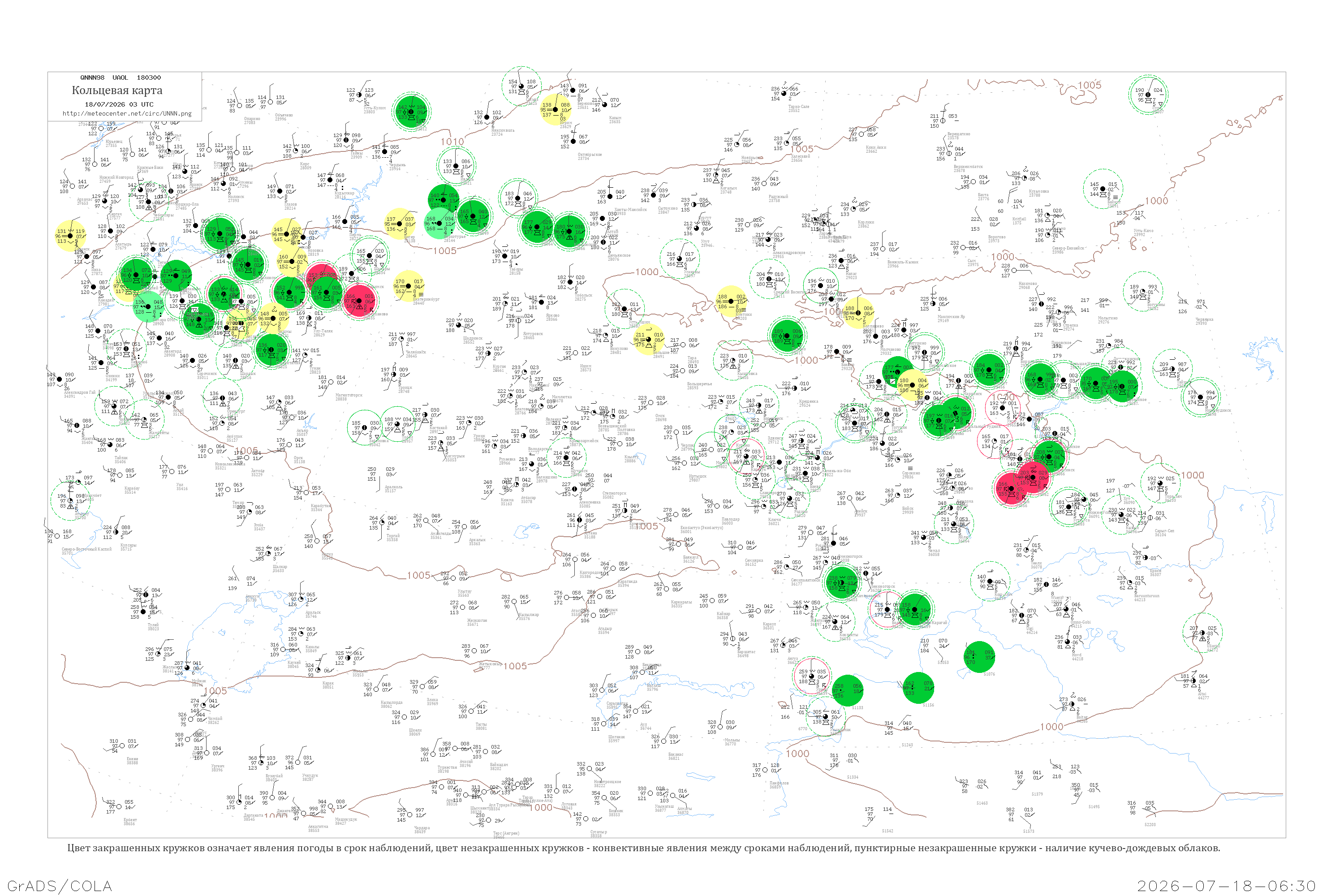Click the station name "Йошкар-Ола"
This screenshot has width=1344, height=896.
coord(187,205)
